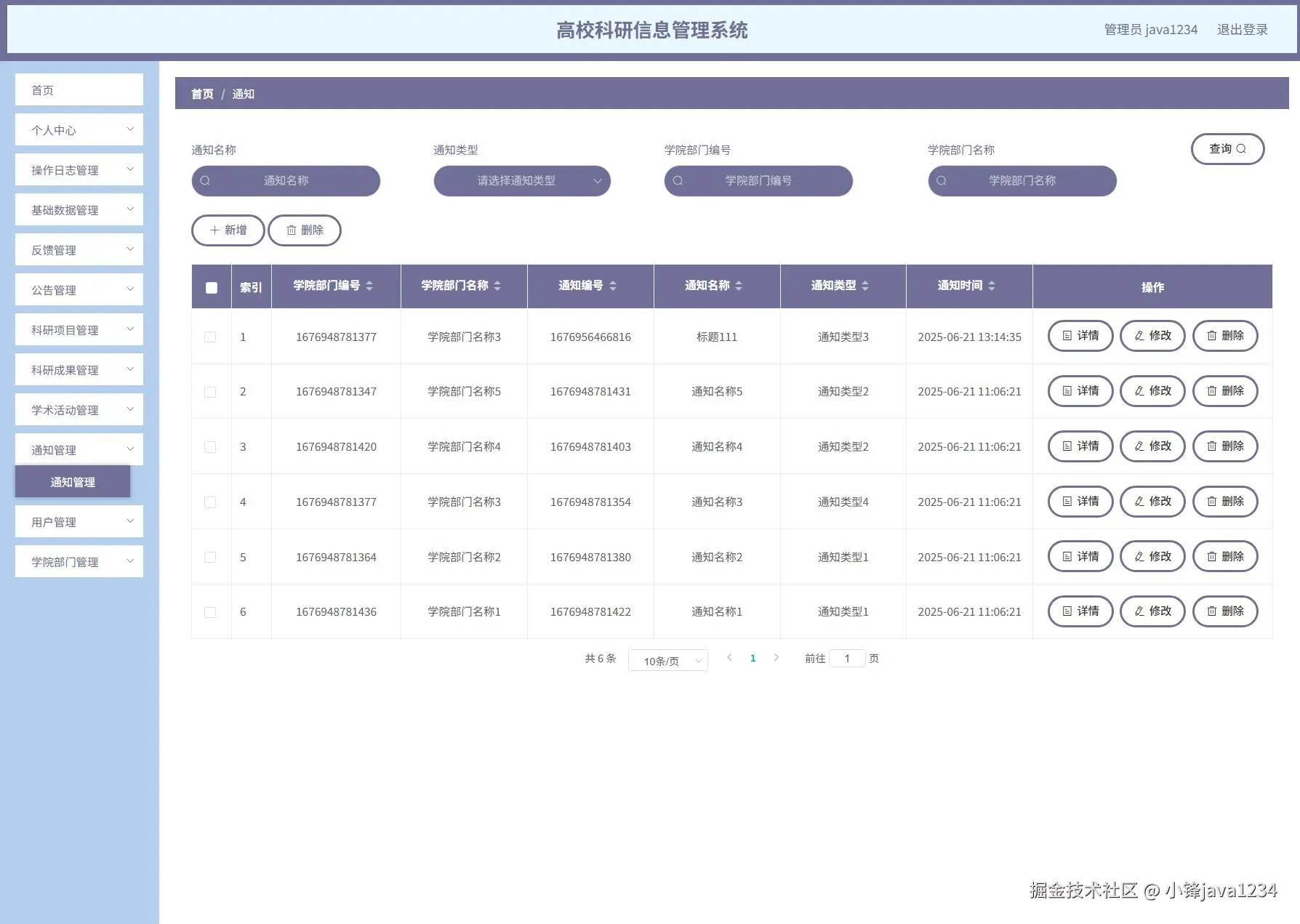
Task: Modify the 通知名称3 row
Action: (x=1152, y=502)
